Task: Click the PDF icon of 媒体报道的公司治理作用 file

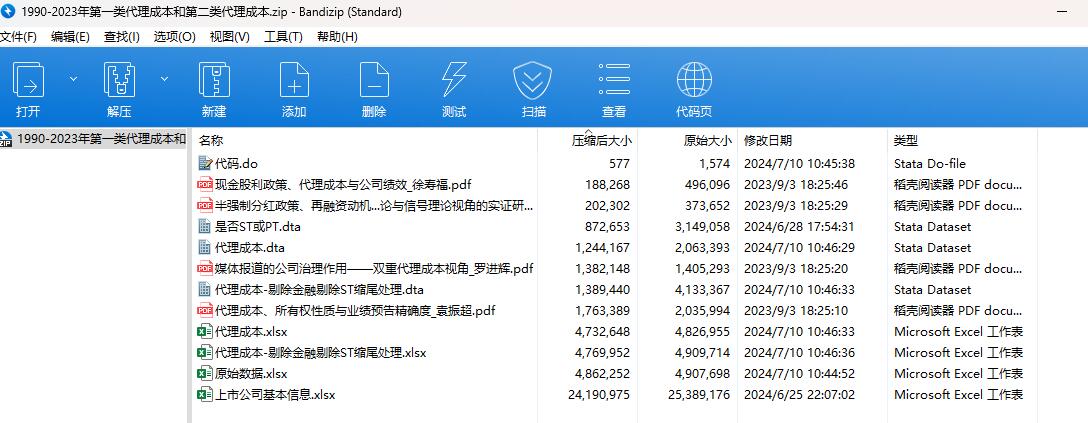Action: [x=205, y=268]
